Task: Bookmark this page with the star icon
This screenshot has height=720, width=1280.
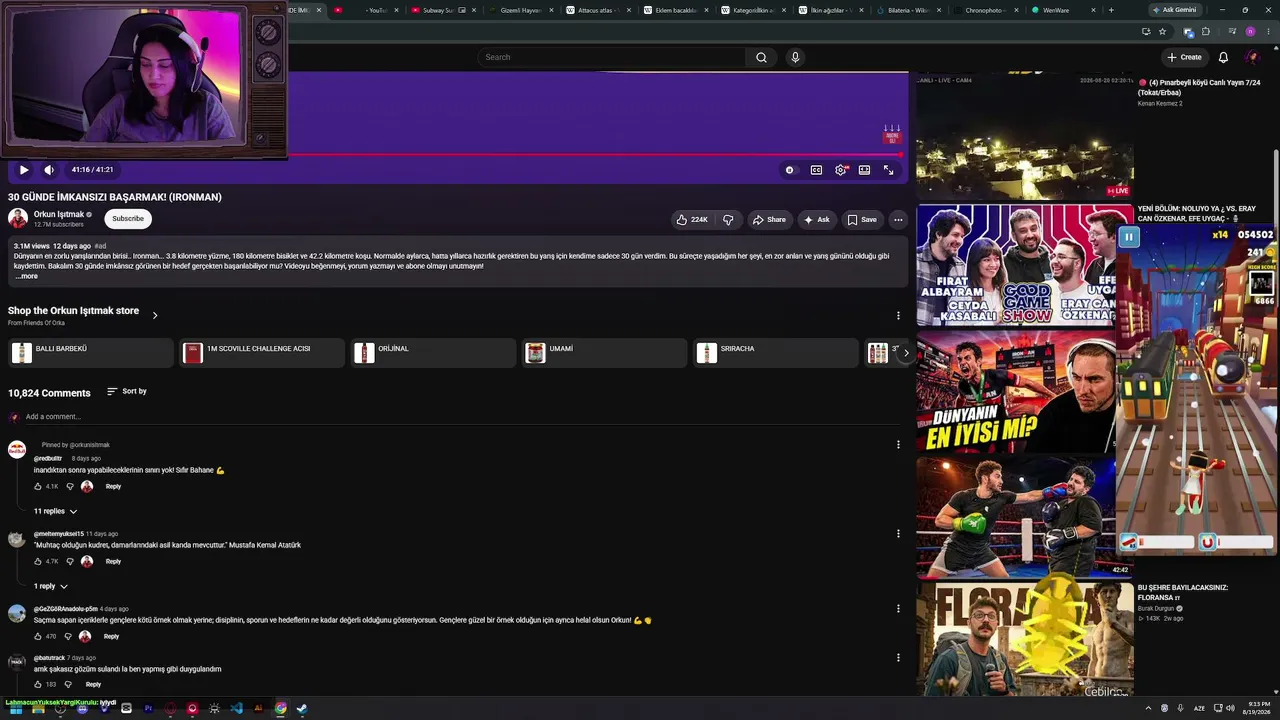Action: click(1163, 32)
